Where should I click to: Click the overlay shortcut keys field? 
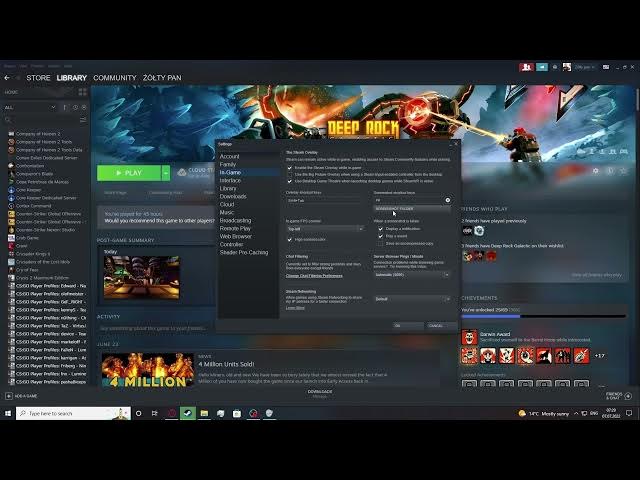coord(324,200)
